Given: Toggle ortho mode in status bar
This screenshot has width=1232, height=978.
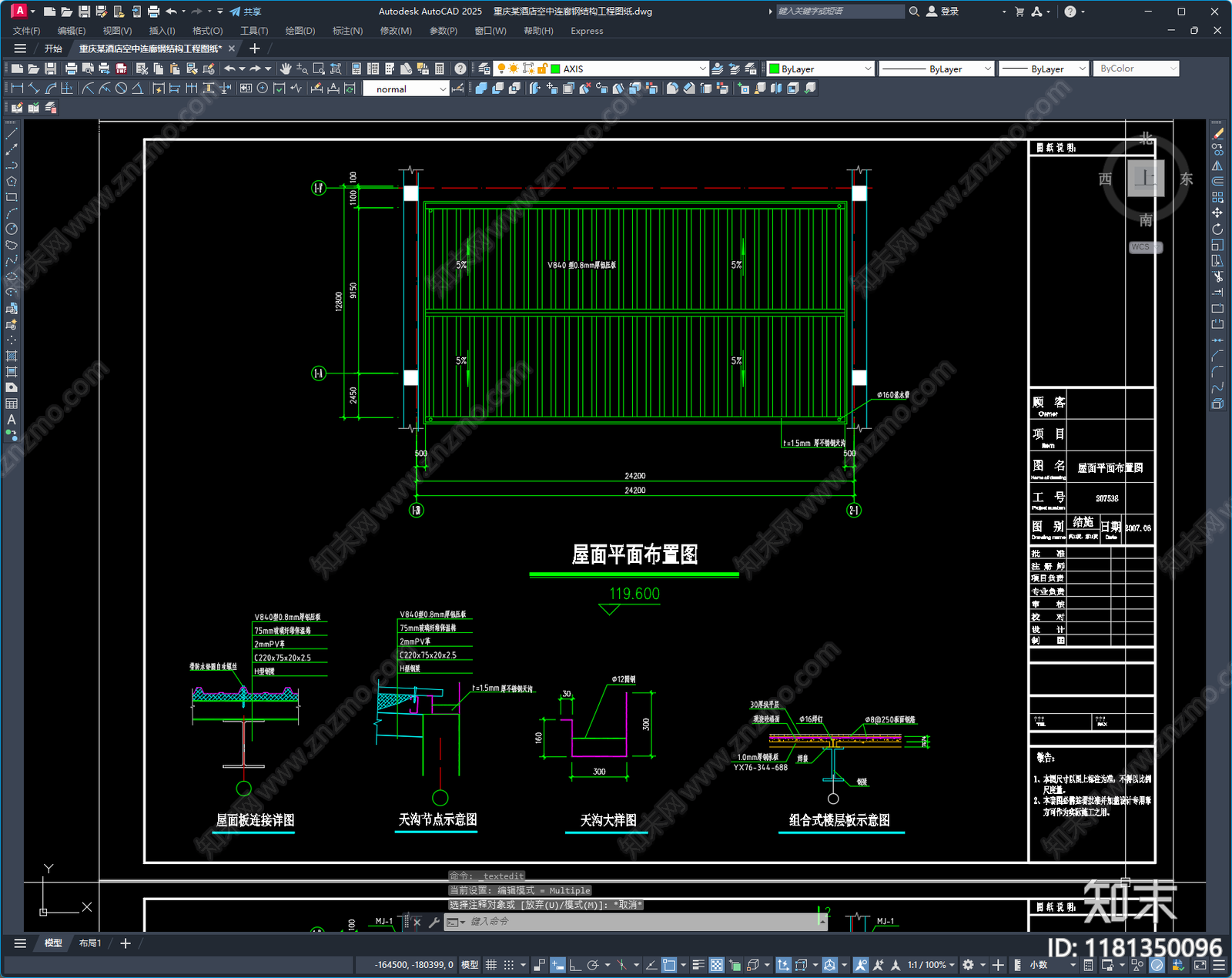Looking at the screenshot, I should pyautogui.click(x=574, y=965).
